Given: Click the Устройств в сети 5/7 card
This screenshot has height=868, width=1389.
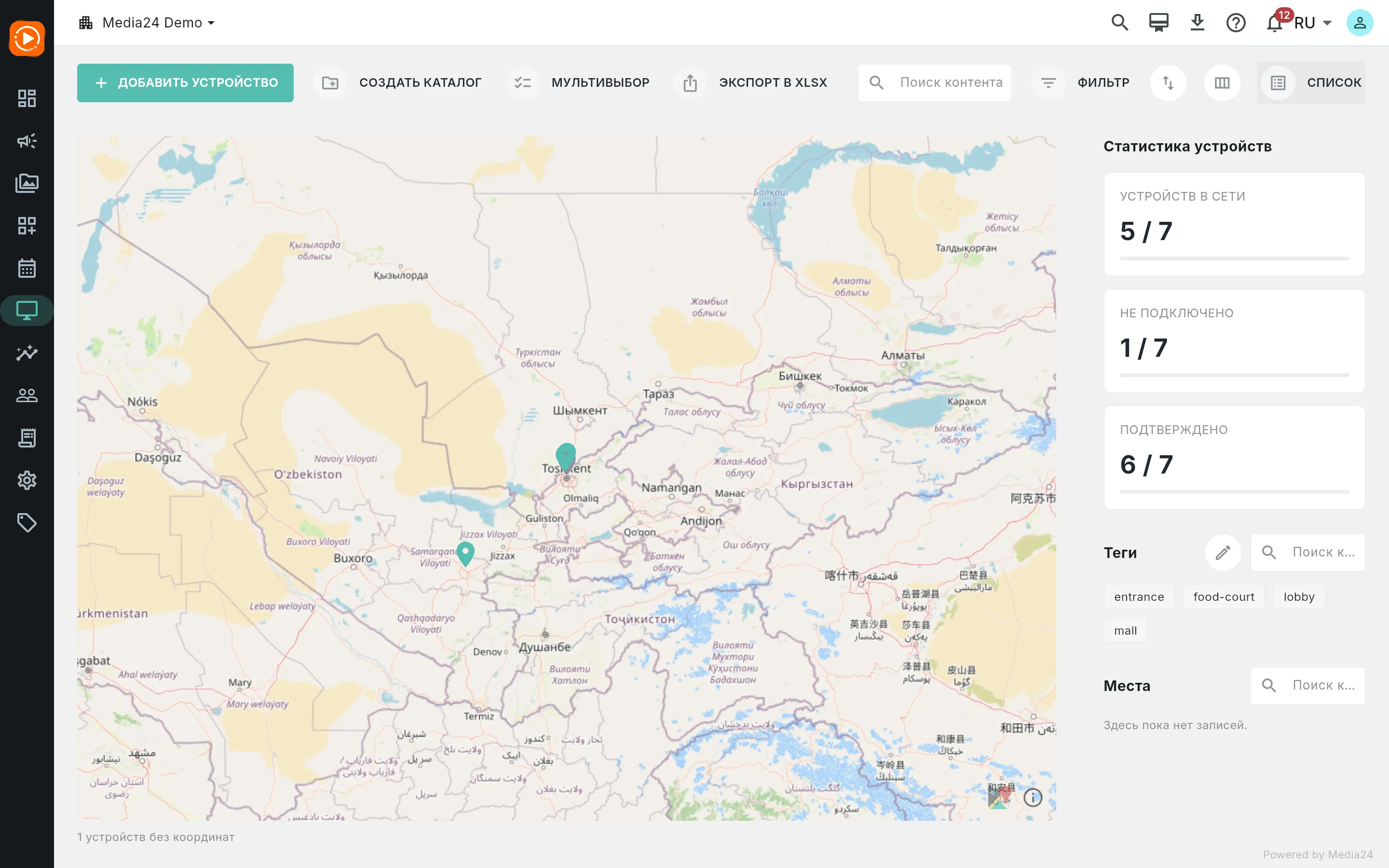Looking at the screenshot, I should click(x=1234, y=224).
